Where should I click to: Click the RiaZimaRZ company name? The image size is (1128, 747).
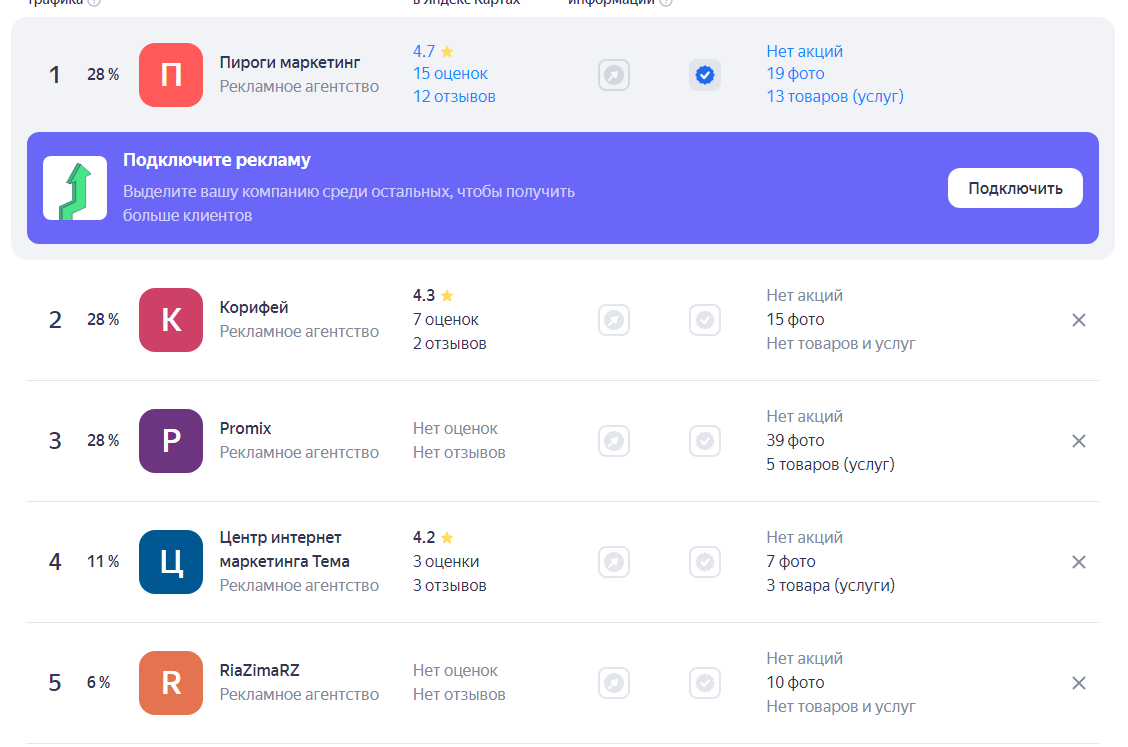[x=259, y=670]
